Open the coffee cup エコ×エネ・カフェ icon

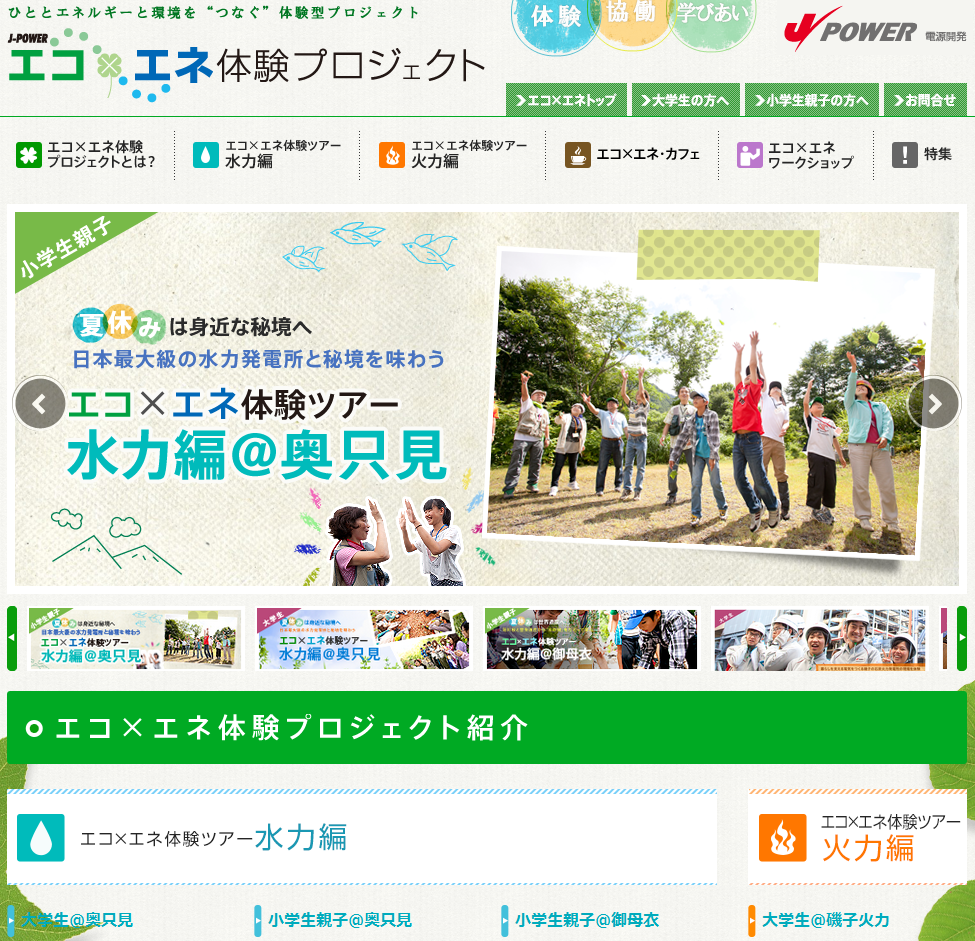pyautogui.click(x=577, y=155)
